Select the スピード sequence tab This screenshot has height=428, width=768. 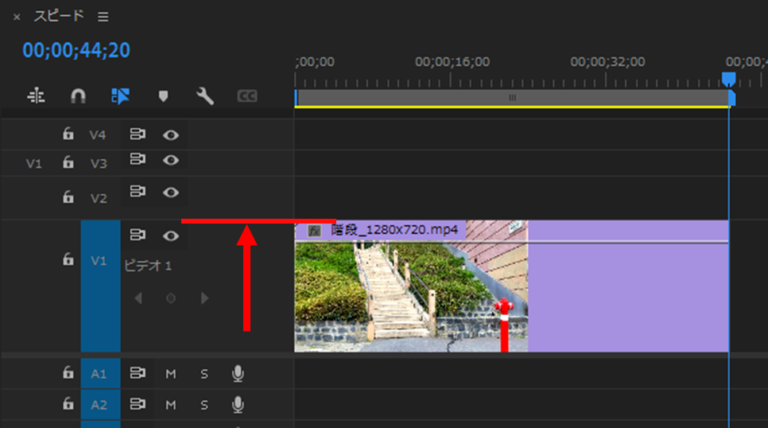60,17
